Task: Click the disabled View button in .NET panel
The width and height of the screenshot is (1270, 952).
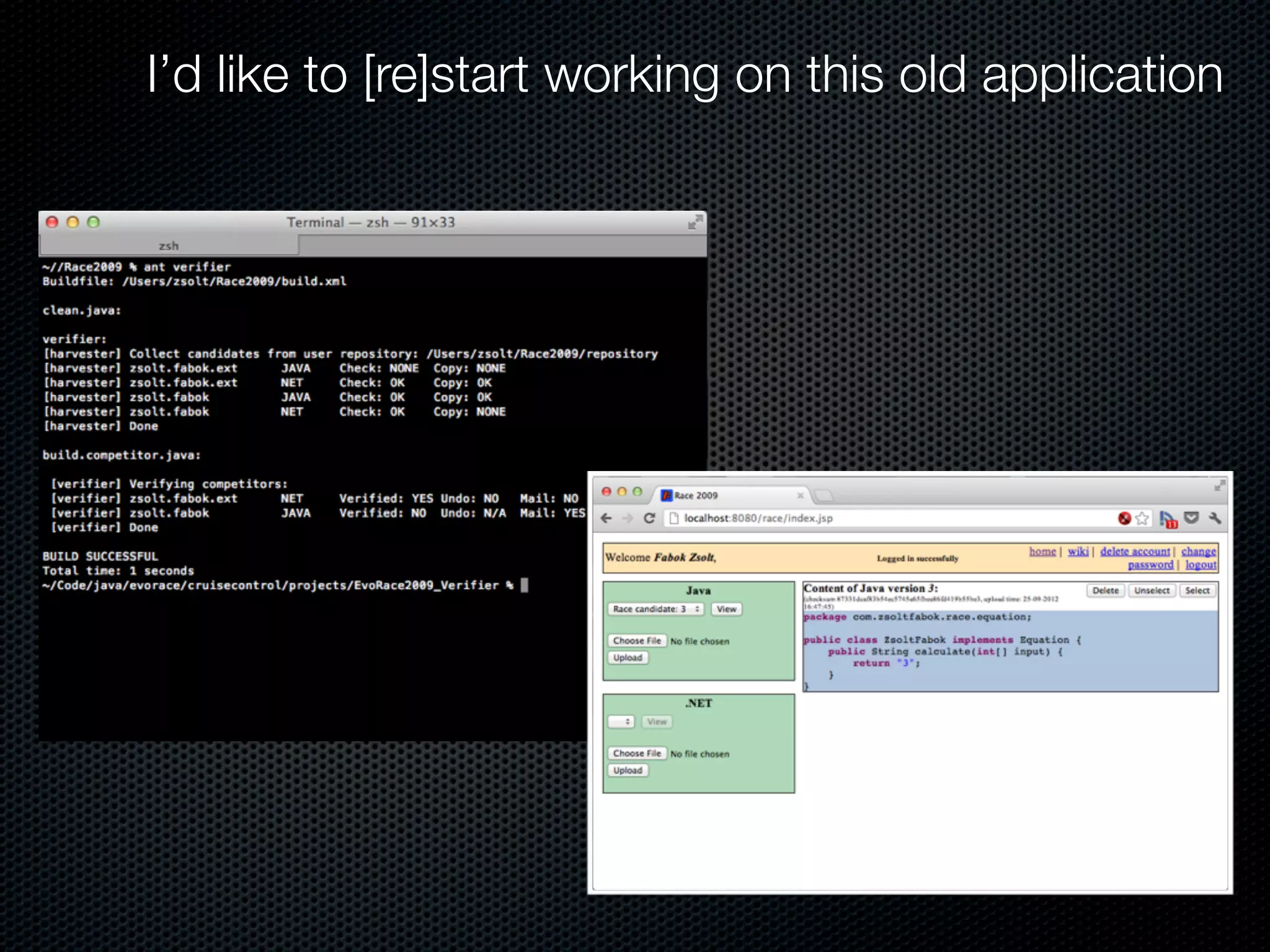Action: [x=657, y=722]
